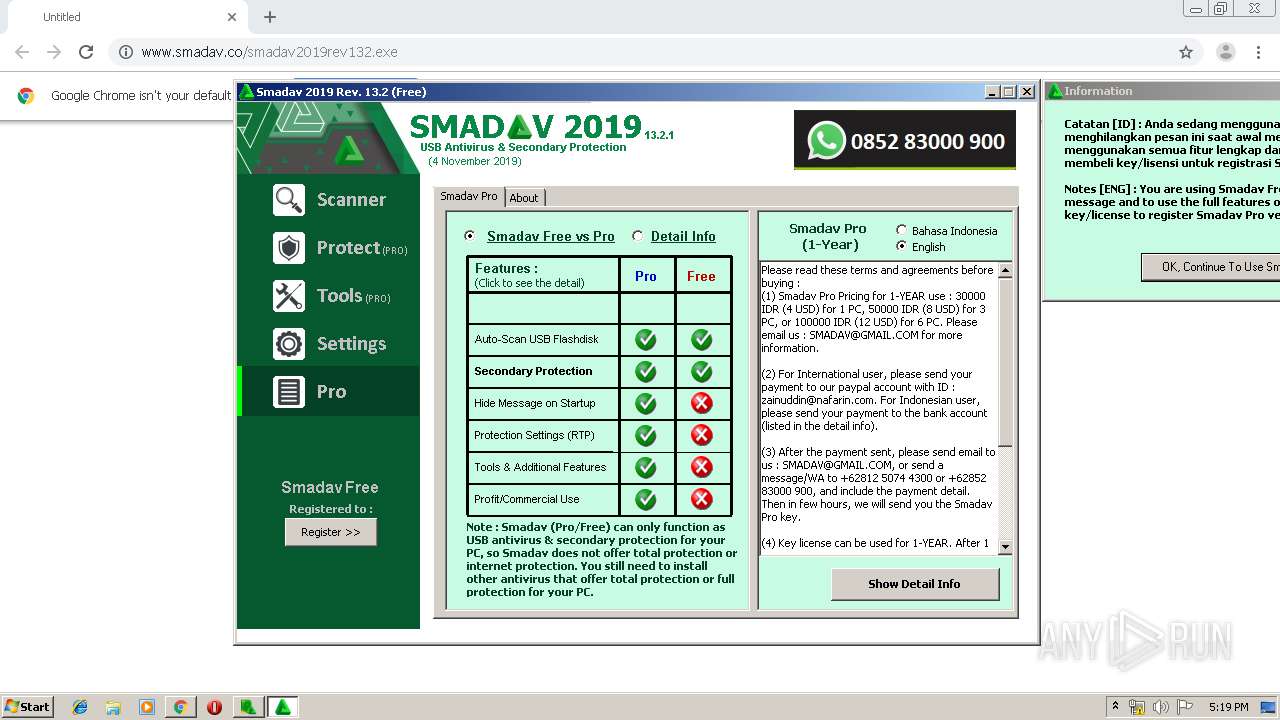Click OK, Continue To Use Smadav button
This screenshot has width=1280, height=720.
(1210, 267)
